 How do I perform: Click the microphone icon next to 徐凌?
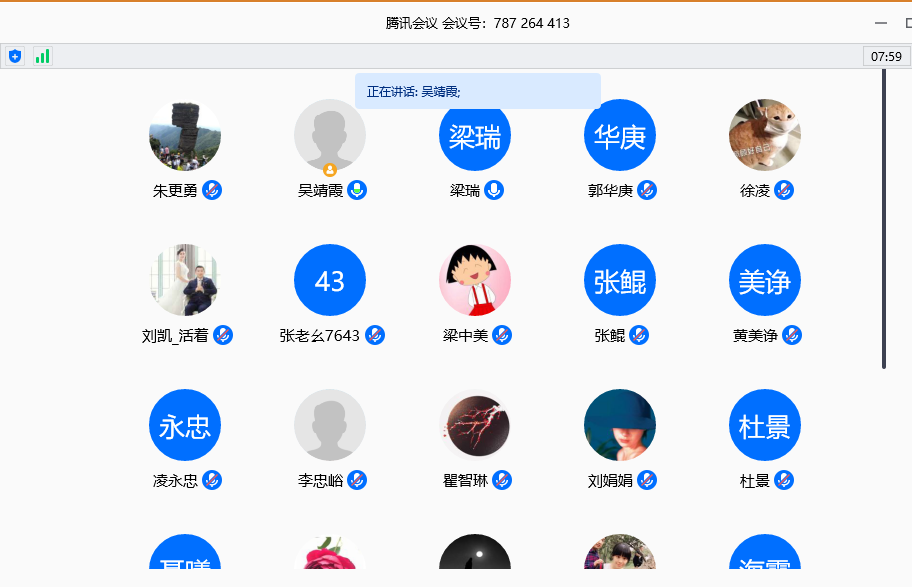pyautogui.click(x=784, y=190)
